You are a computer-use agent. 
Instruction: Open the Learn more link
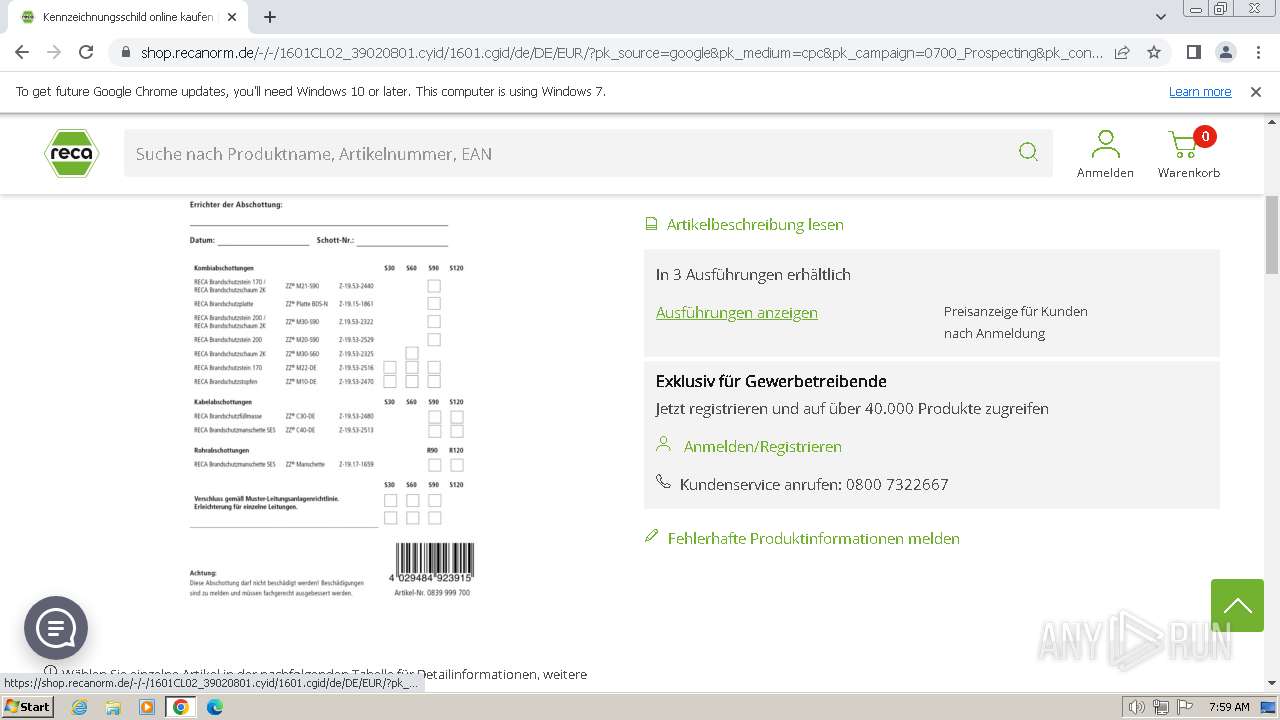pyautogui.click(x=1200, y=91)
